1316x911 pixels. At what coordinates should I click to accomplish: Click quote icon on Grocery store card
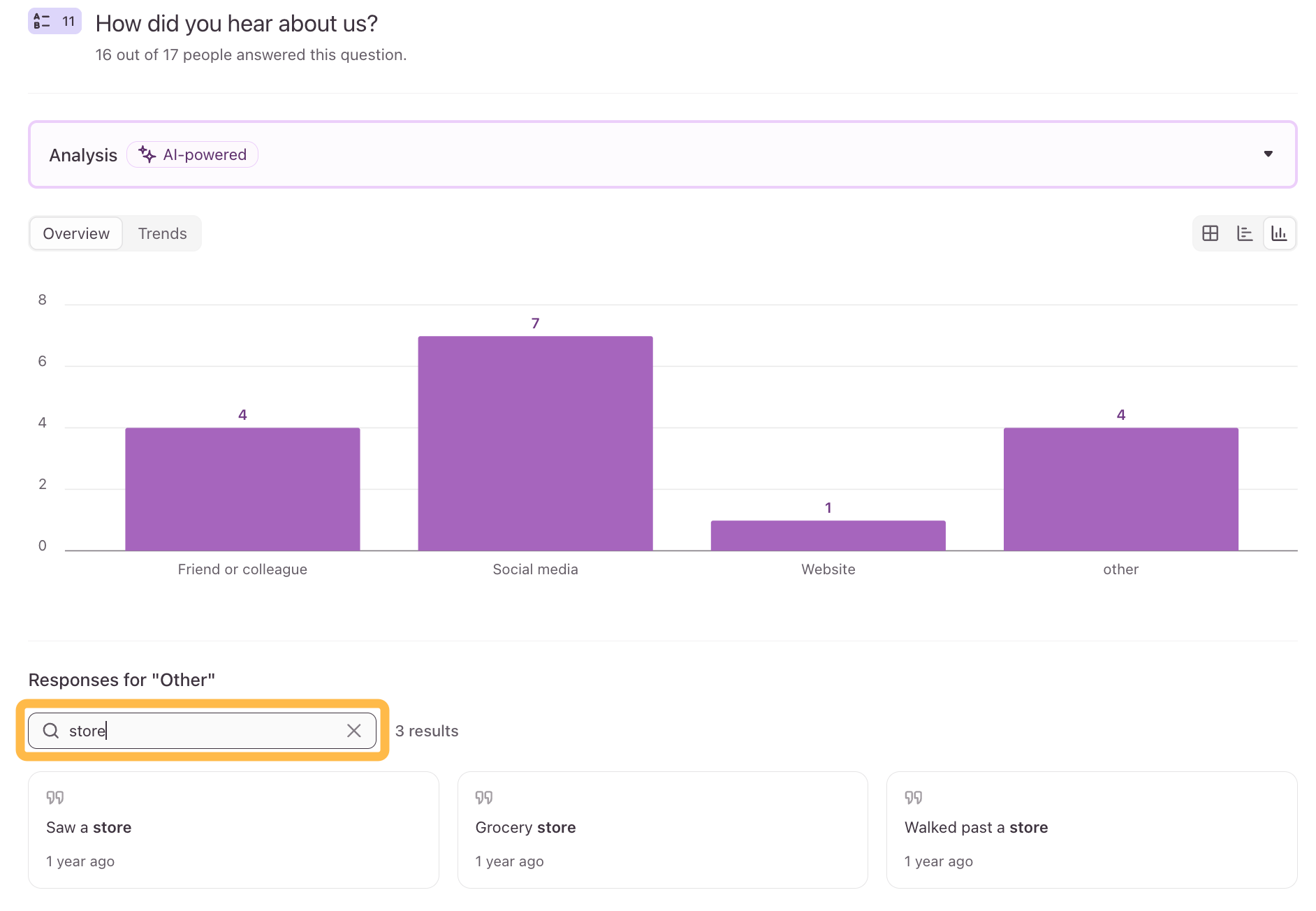[484, 797]
